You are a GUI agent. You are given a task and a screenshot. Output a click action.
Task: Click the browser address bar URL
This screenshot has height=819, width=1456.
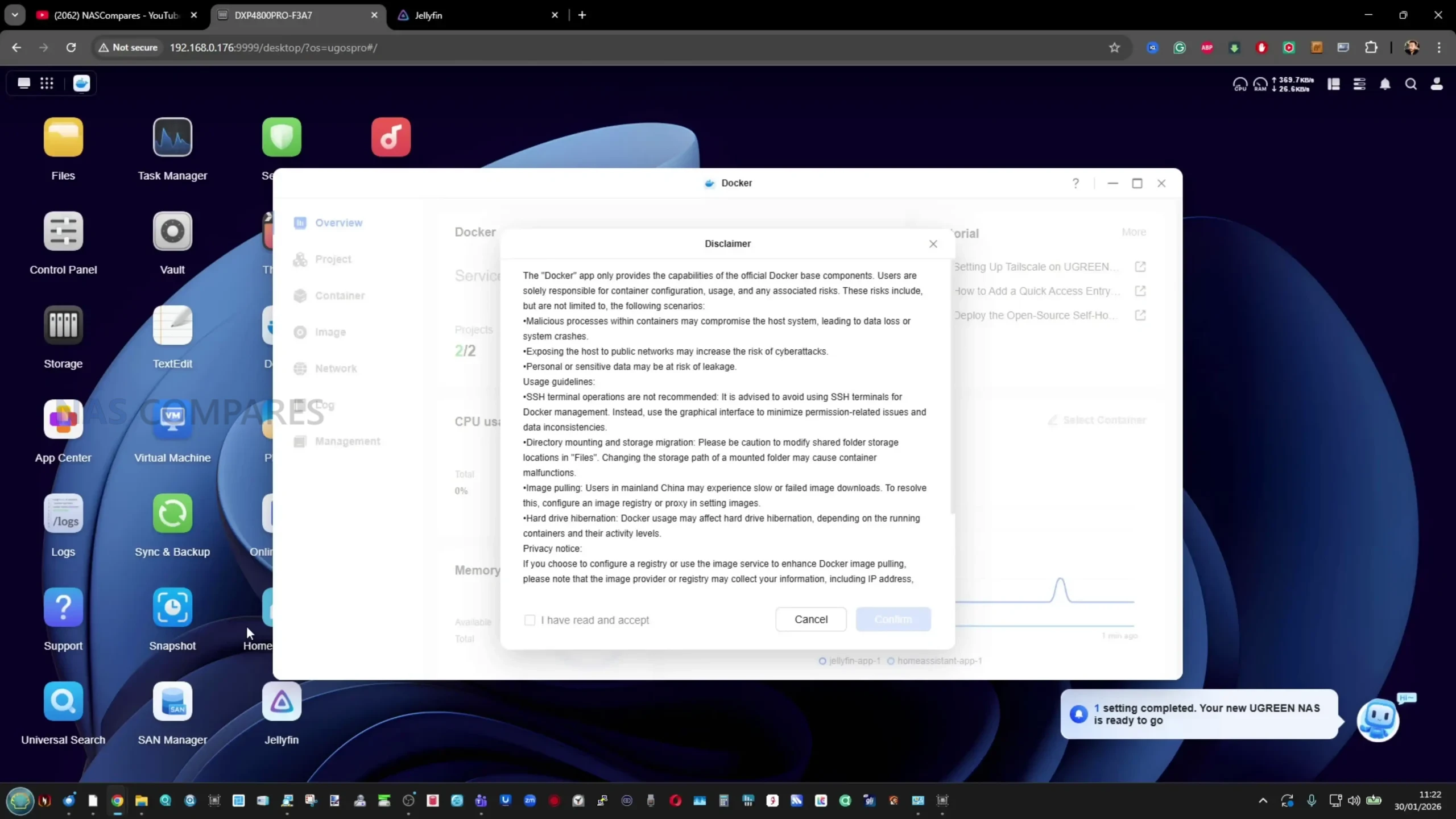point(273,48)
